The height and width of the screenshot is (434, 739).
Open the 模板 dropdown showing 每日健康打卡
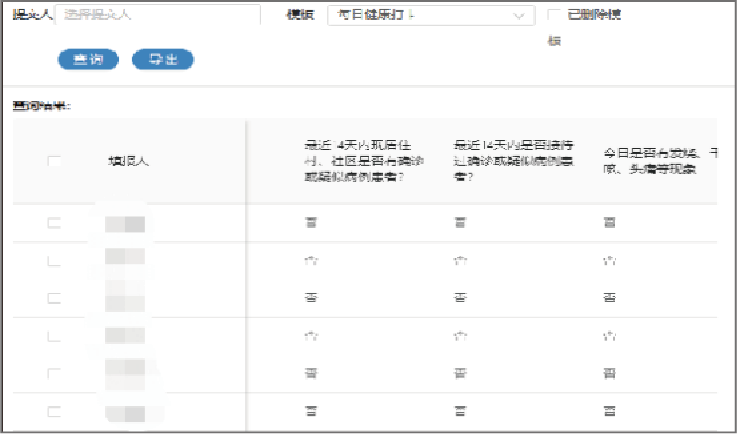(420, 16)
